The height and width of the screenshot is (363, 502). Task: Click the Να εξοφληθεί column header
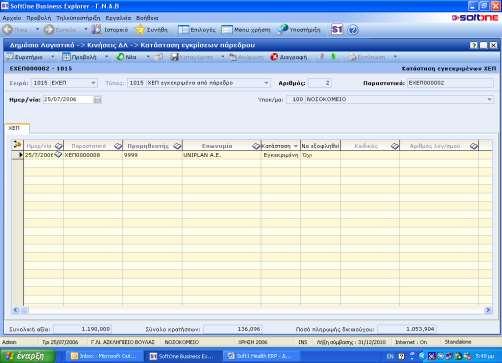coord(320,146)
